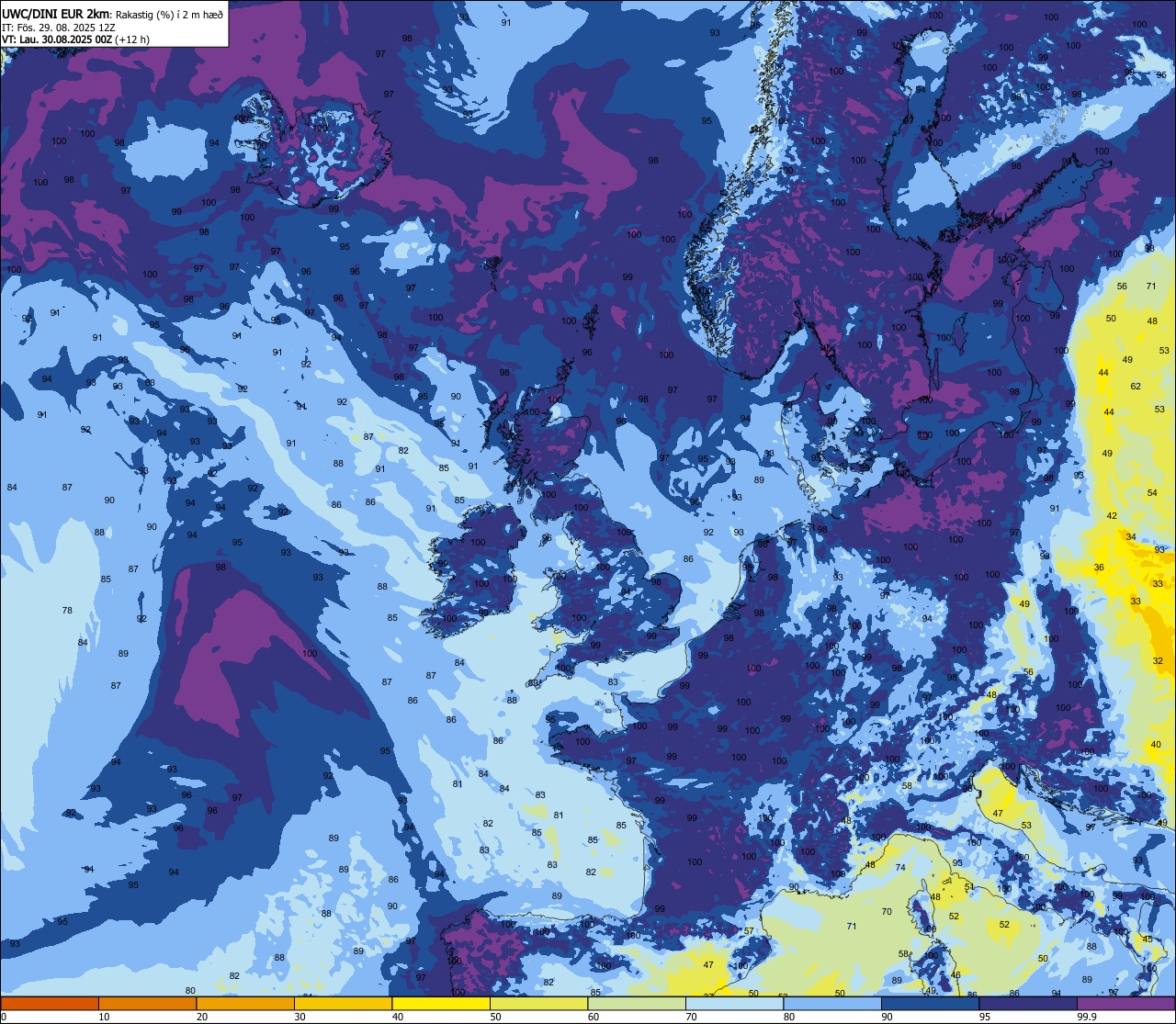
Task: Click the humidity value '70' on the map
Action: click(x=887, y=912)
